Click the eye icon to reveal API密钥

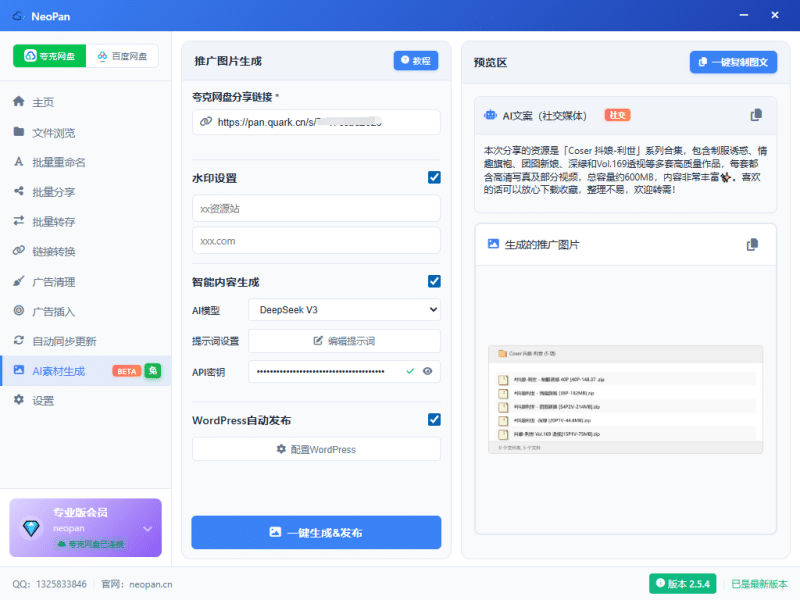click(x=427, y=371)
